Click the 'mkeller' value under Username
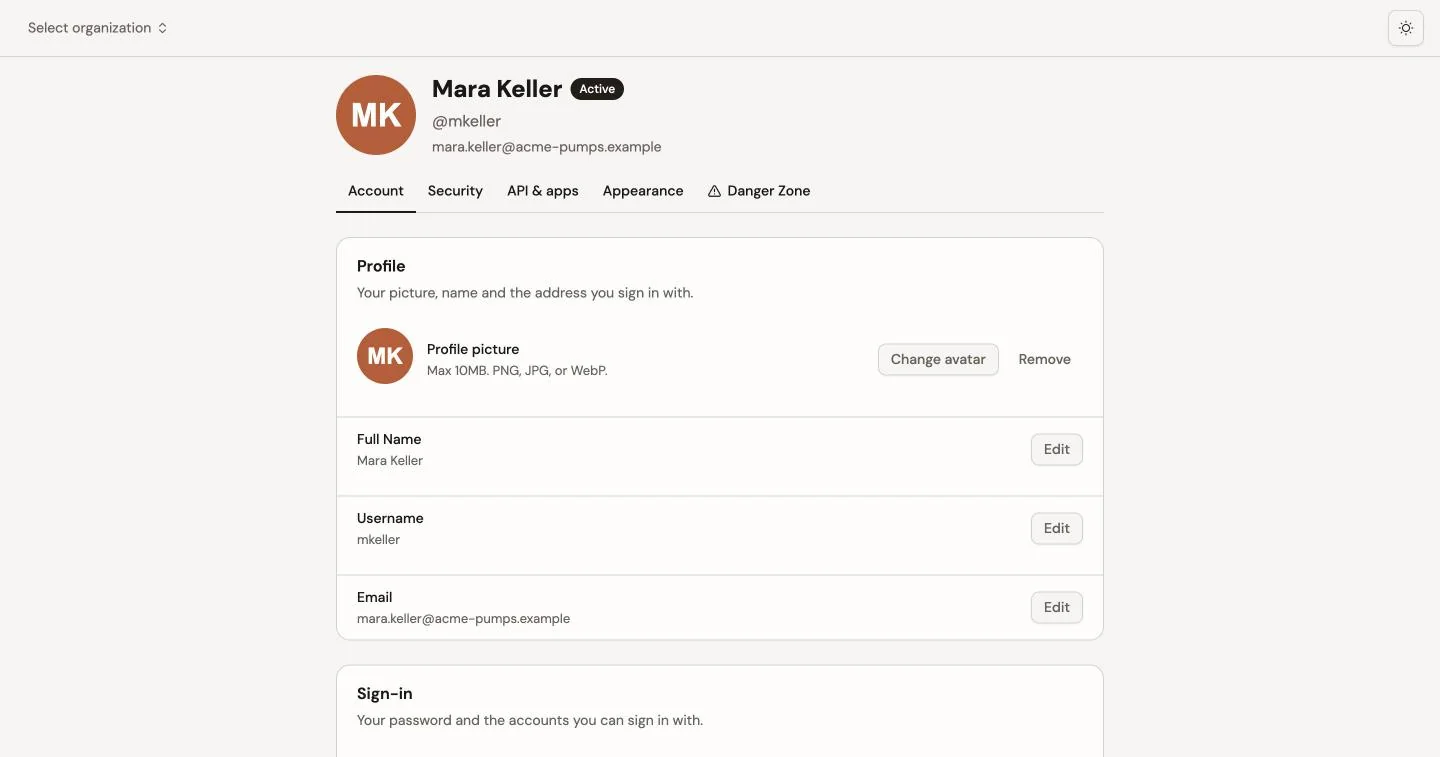The height and width of the screenshot is (757, 1440). tap(378, 540)
